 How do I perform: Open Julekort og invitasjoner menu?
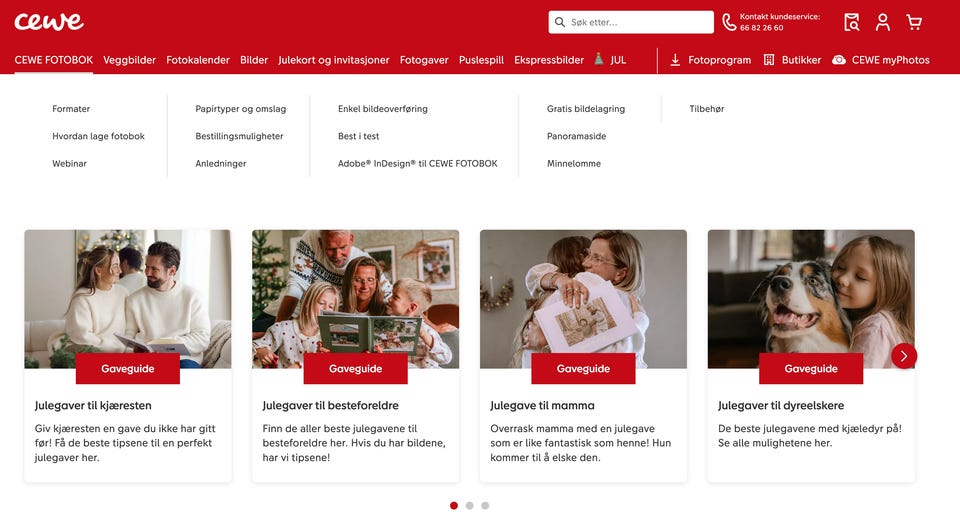[334, 60]
